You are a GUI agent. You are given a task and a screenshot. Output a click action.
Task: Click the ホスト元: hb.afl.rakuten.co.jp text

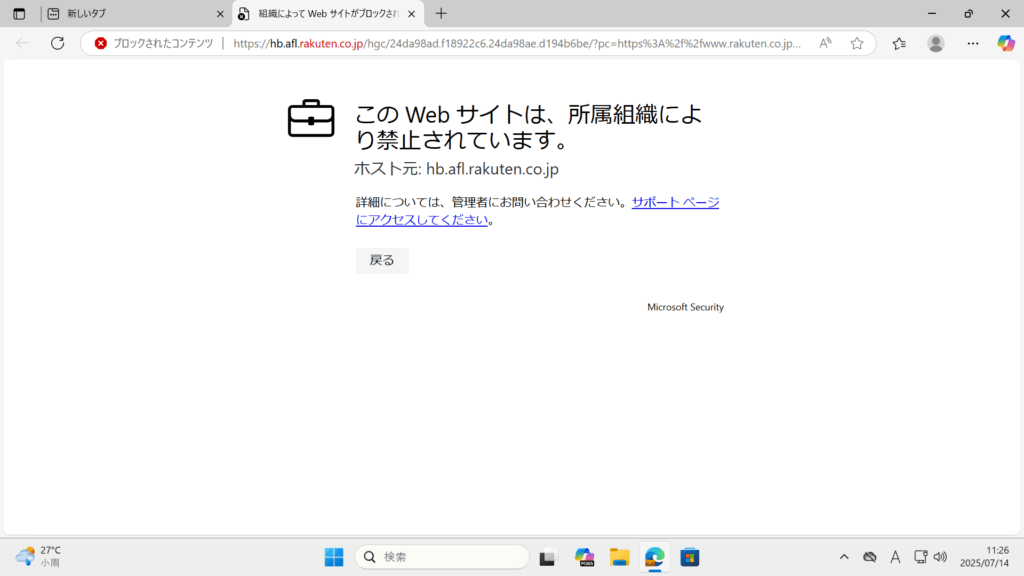tap(456, 169)
